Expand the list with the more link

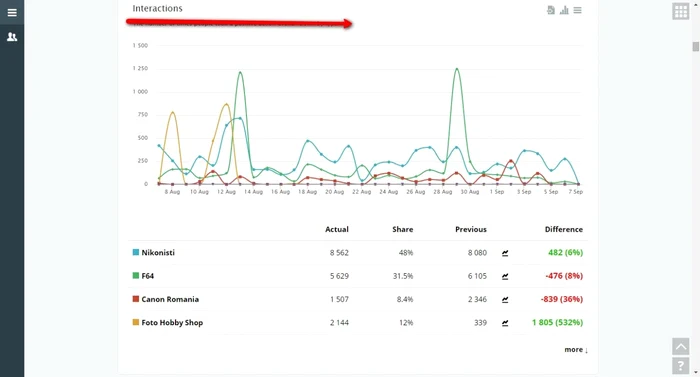pos(576,349)
